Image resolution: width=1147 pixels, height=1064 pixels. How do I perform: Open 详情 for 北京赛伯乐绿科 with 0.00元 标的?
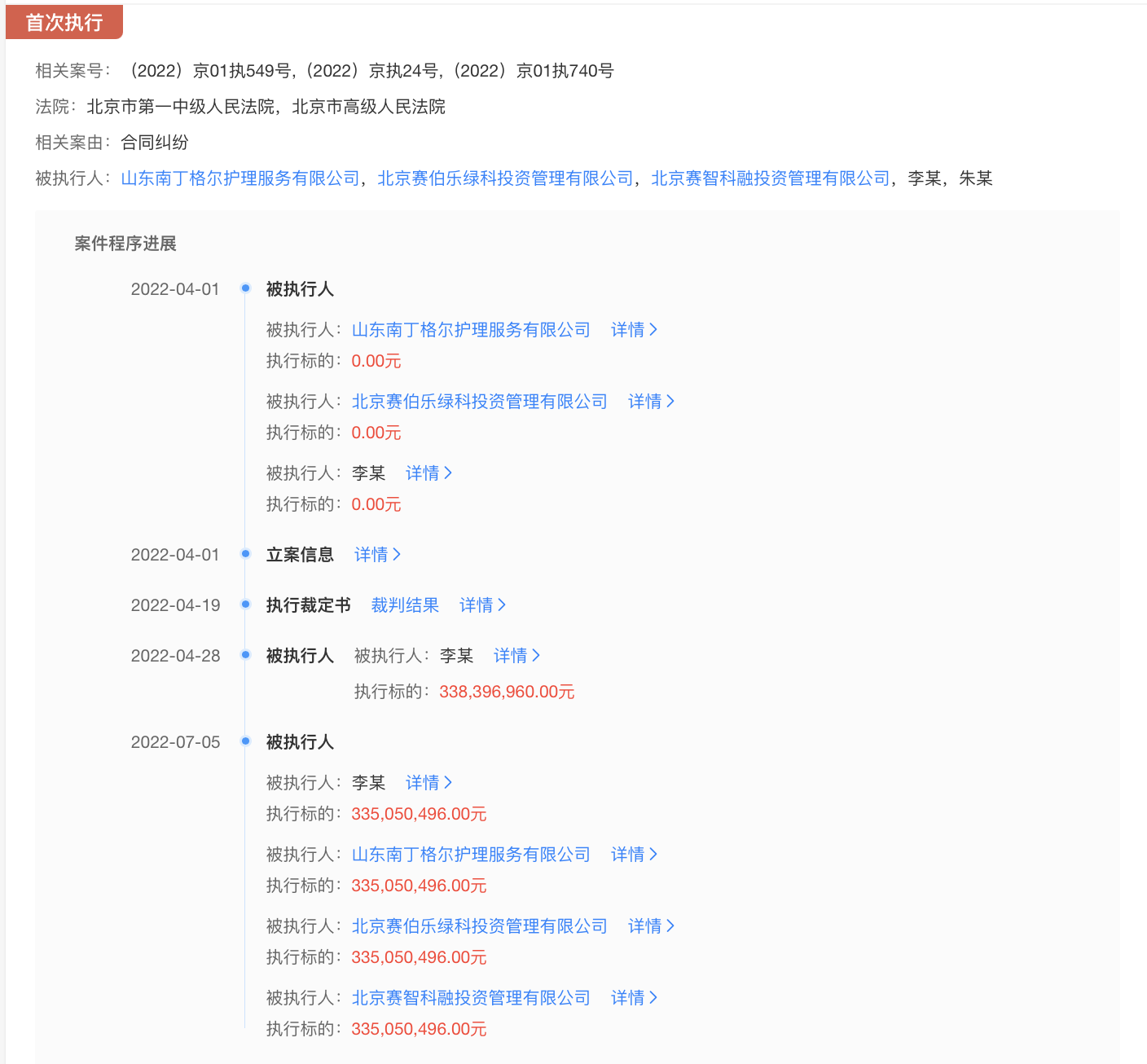[x=651, y=402]
